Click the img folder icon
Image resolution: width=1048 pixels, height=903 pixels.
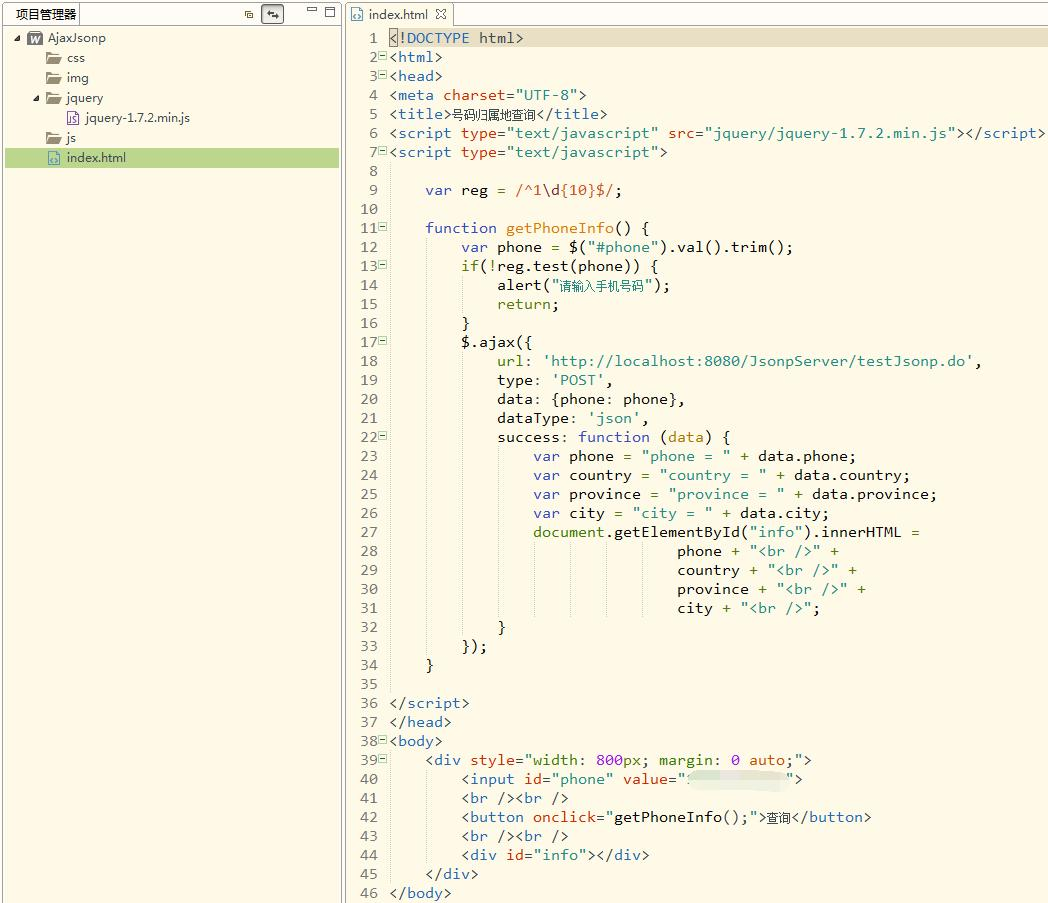(54, 78)
